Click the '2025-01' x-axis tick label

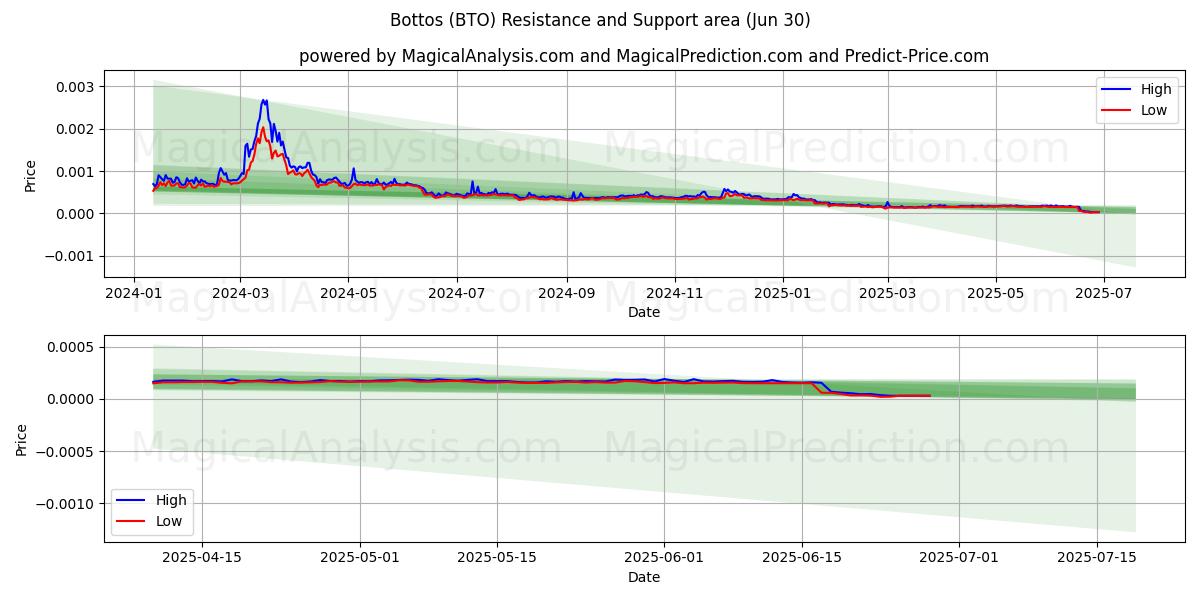click(783, 294)
